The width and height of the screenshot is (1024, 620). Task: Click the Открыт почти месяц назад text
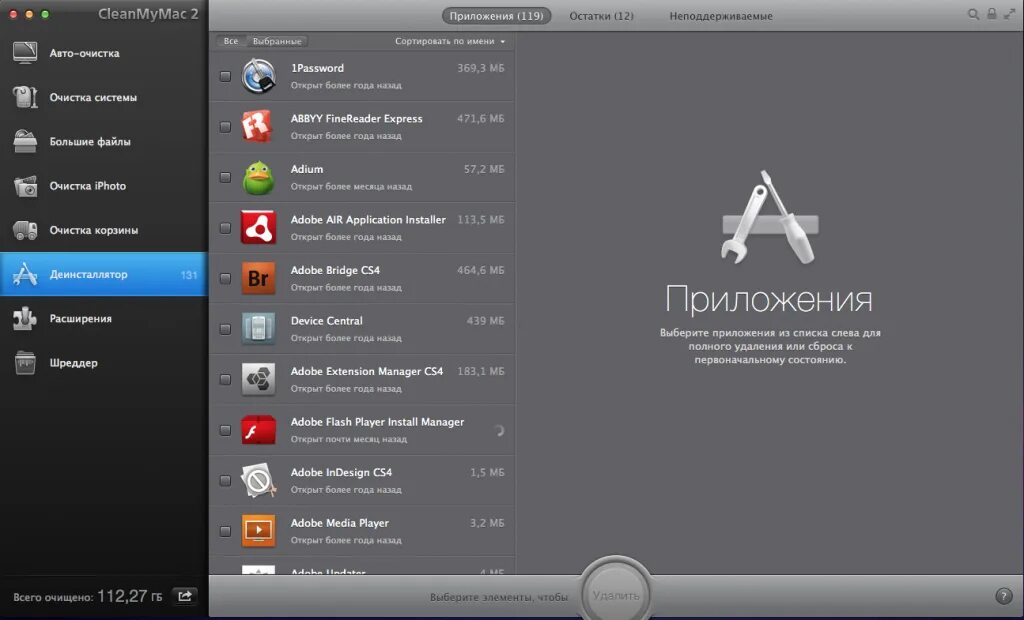[349, 439]
